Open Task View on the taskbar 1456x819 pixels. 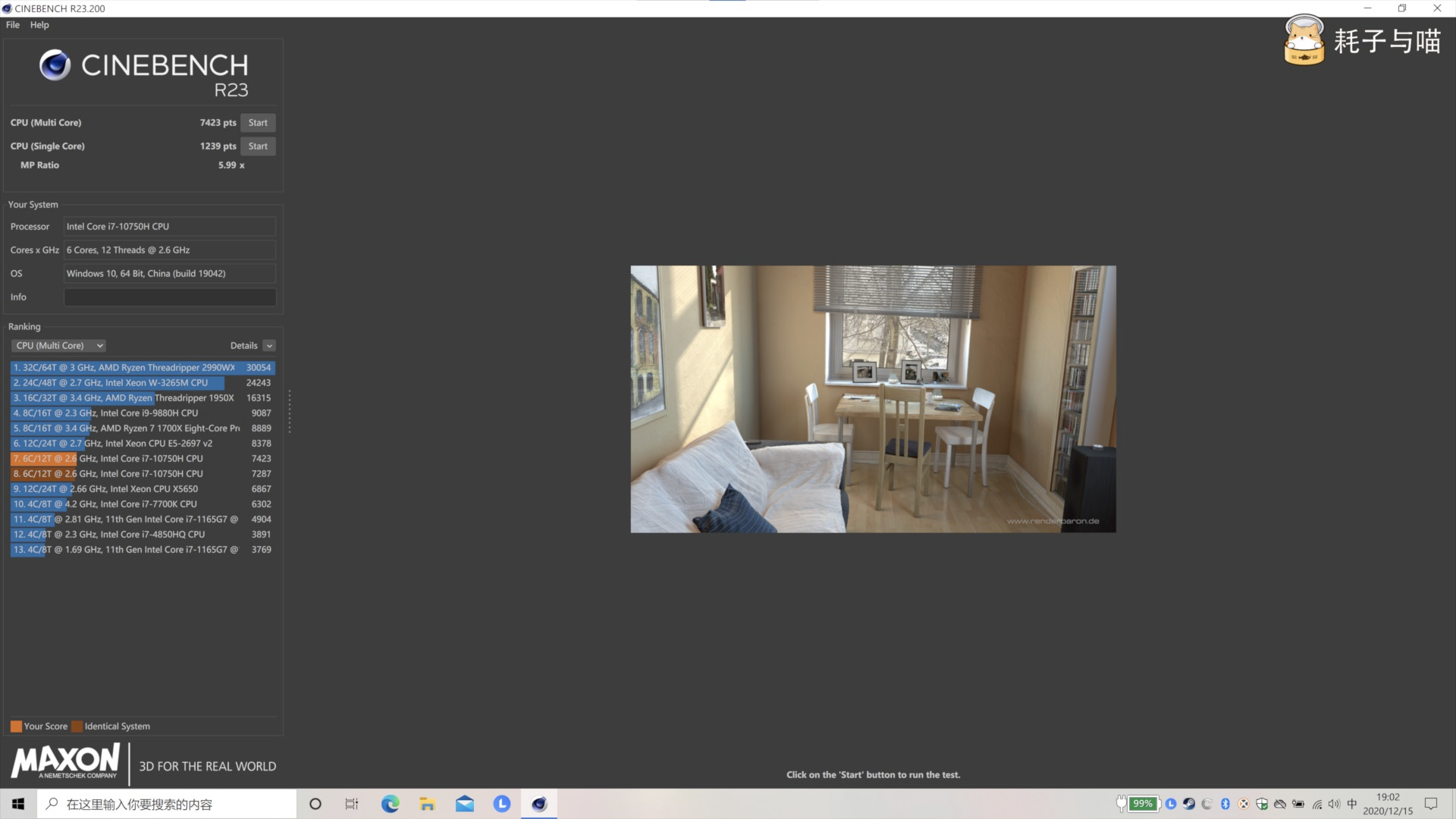pos(352,804)
